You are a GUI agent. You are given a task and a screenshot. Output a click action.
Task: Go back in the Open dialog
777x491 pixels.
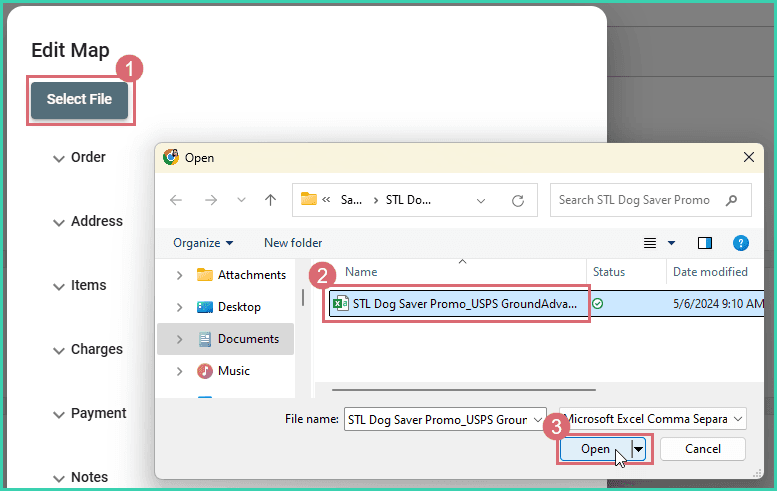(176, 200)
